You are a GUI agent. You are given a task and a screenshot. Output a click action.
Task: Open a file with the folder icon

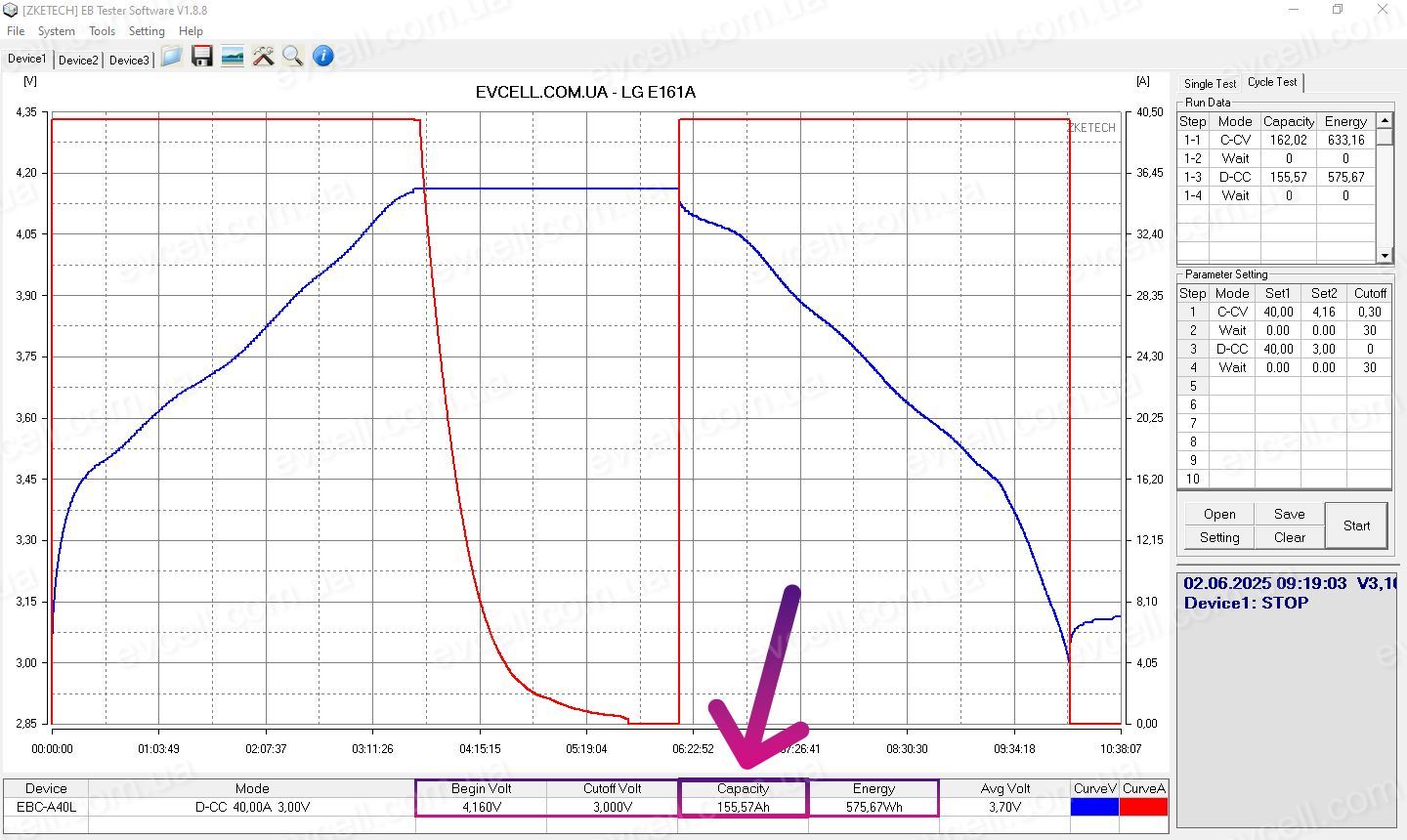tap(171, 57)
